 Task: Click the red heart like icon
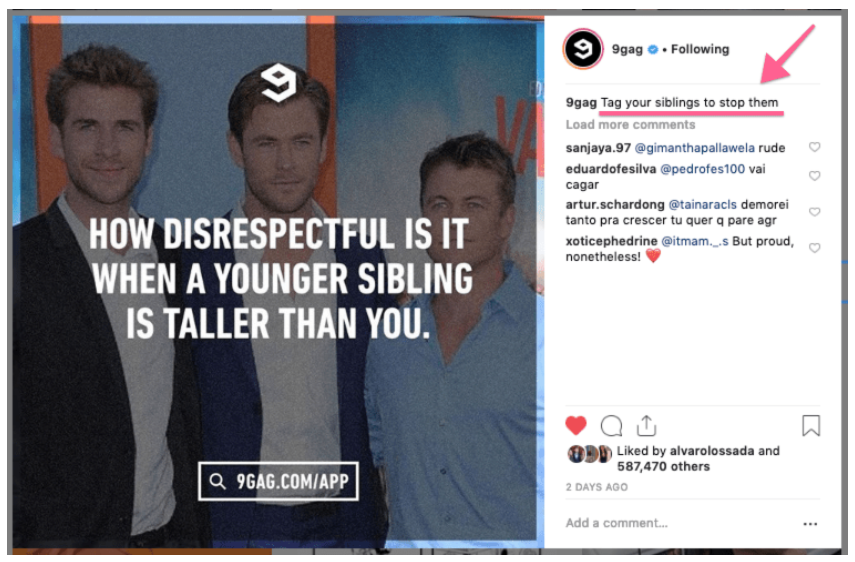(576, 425)
